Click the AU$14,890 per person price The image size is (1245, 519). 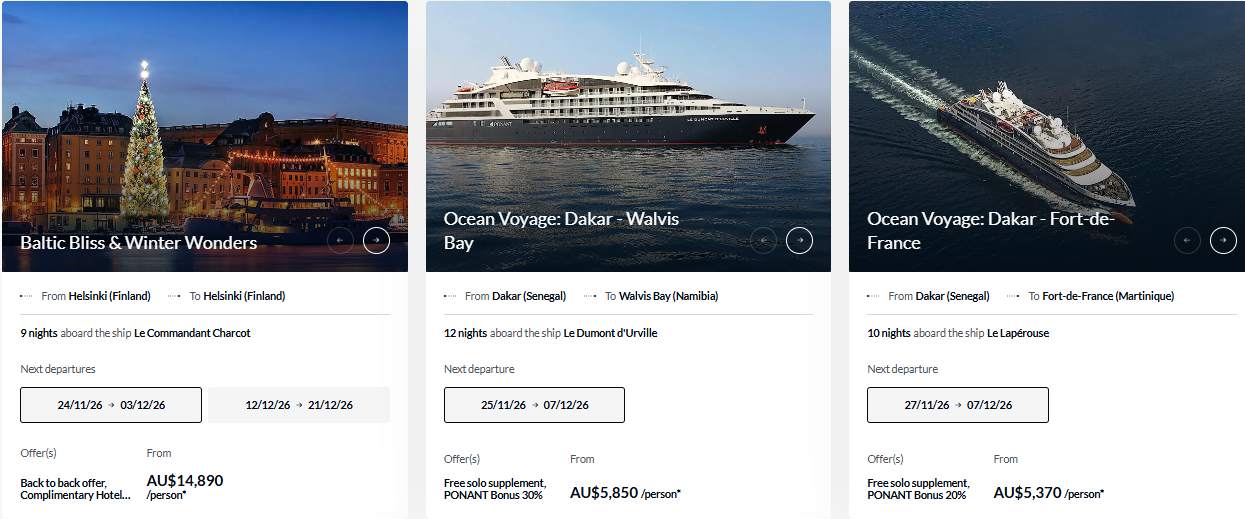[x=185, y=487]
